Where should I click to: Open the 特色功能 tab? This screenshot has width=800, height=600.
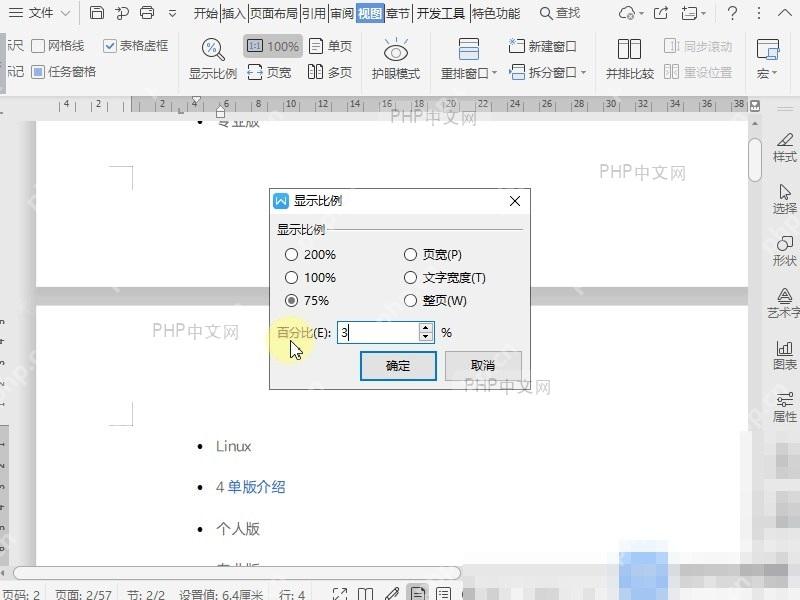[495, 13]
